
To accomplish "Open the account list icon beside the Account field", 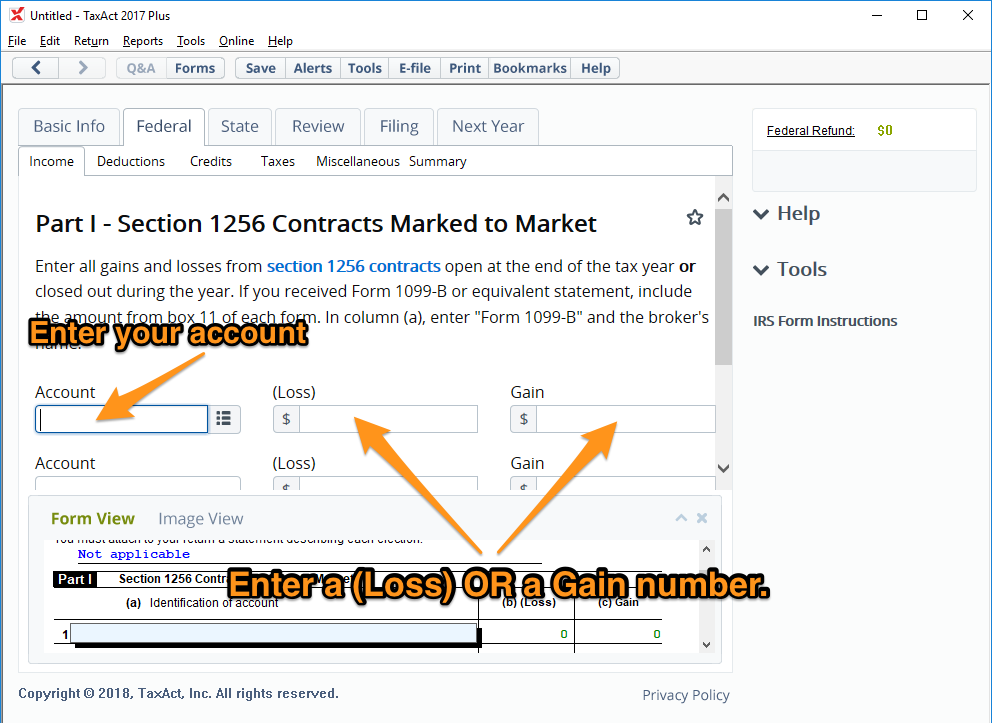I will click(x=224, y=419).
